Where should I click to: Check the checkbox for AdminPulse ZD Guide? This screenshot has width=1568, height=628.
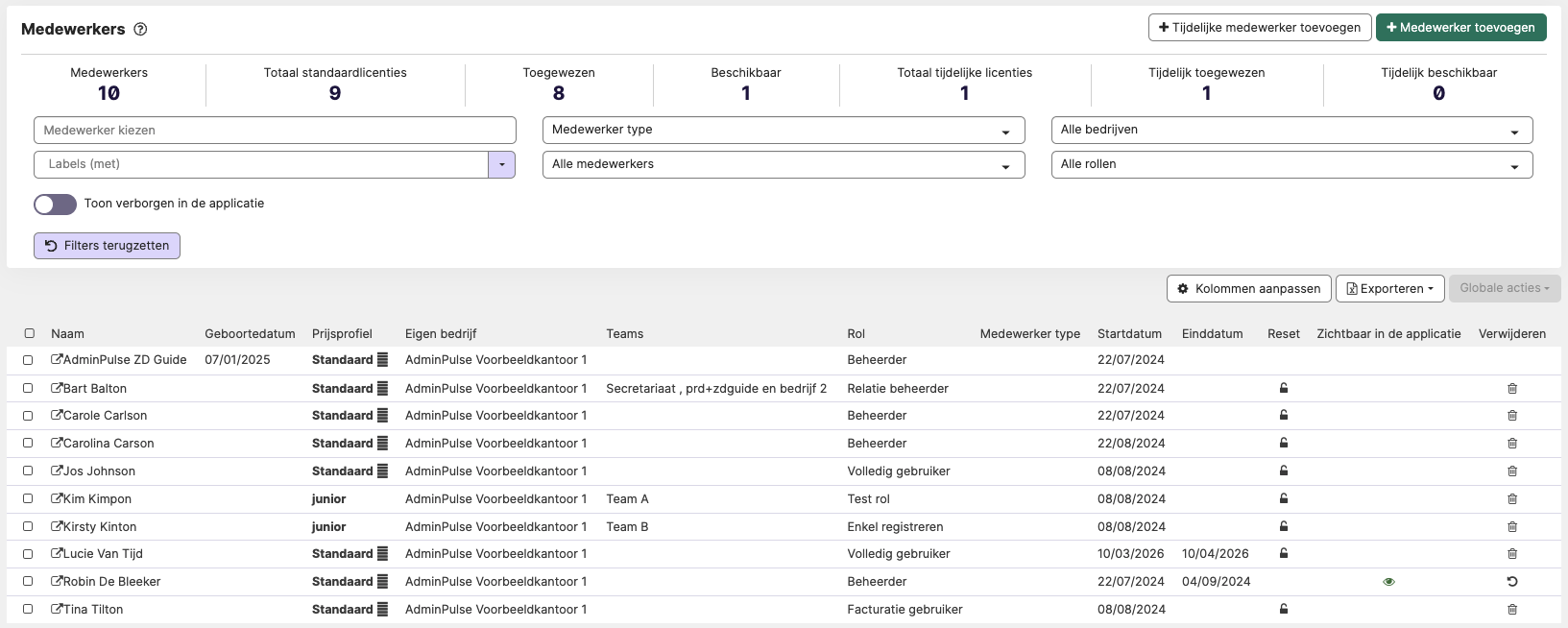click(28, 360)
